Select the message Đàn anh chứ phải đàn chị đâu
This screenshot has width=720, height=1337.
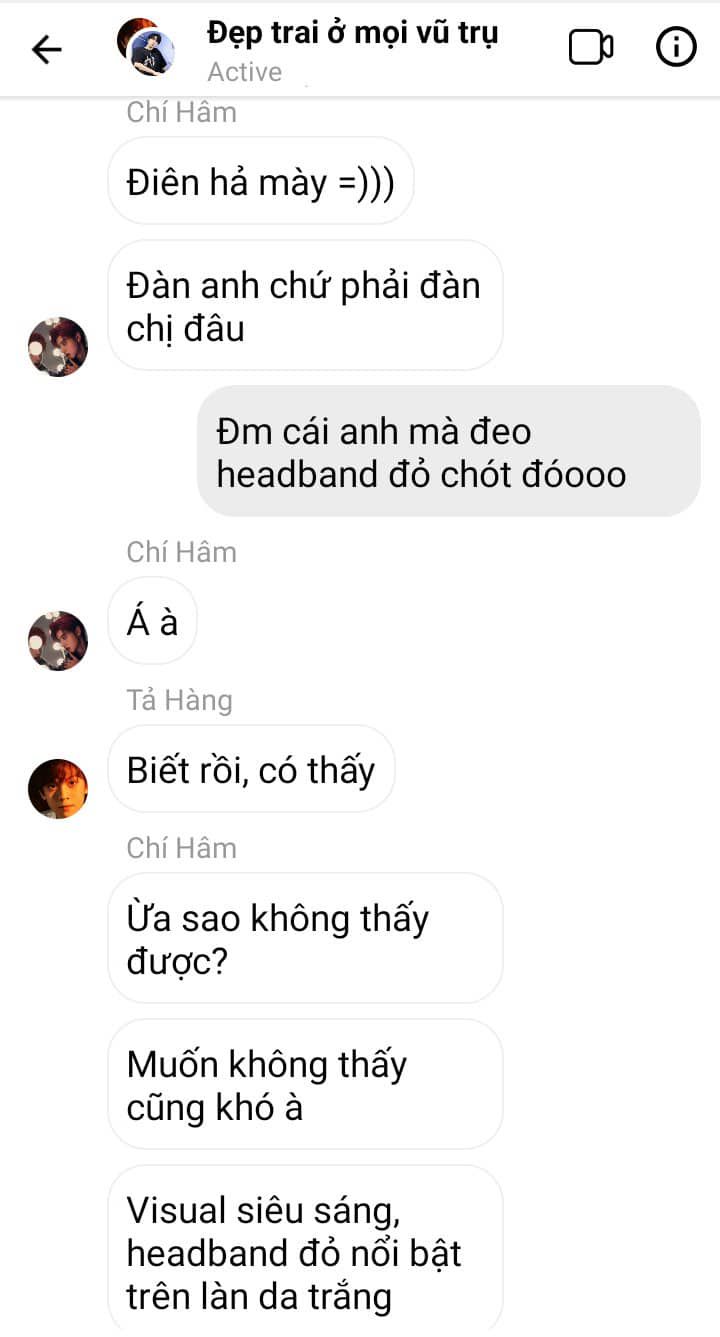point(305,306)
